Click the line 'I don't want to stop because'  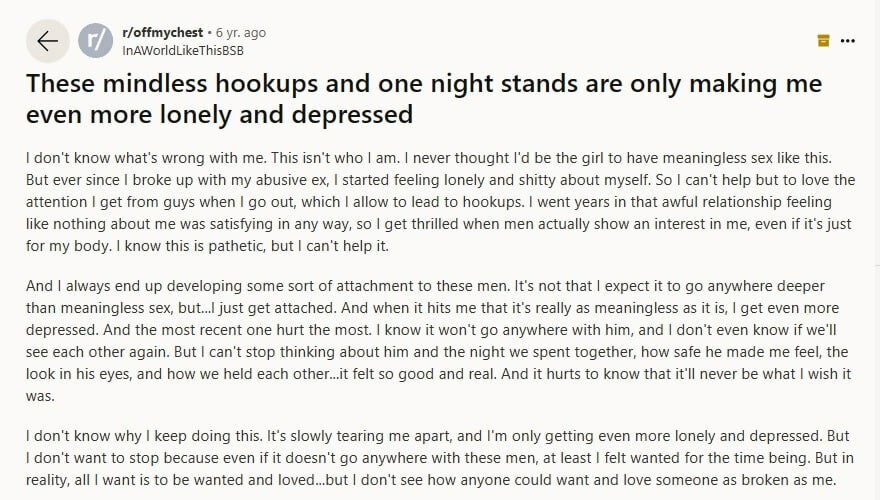439,458
